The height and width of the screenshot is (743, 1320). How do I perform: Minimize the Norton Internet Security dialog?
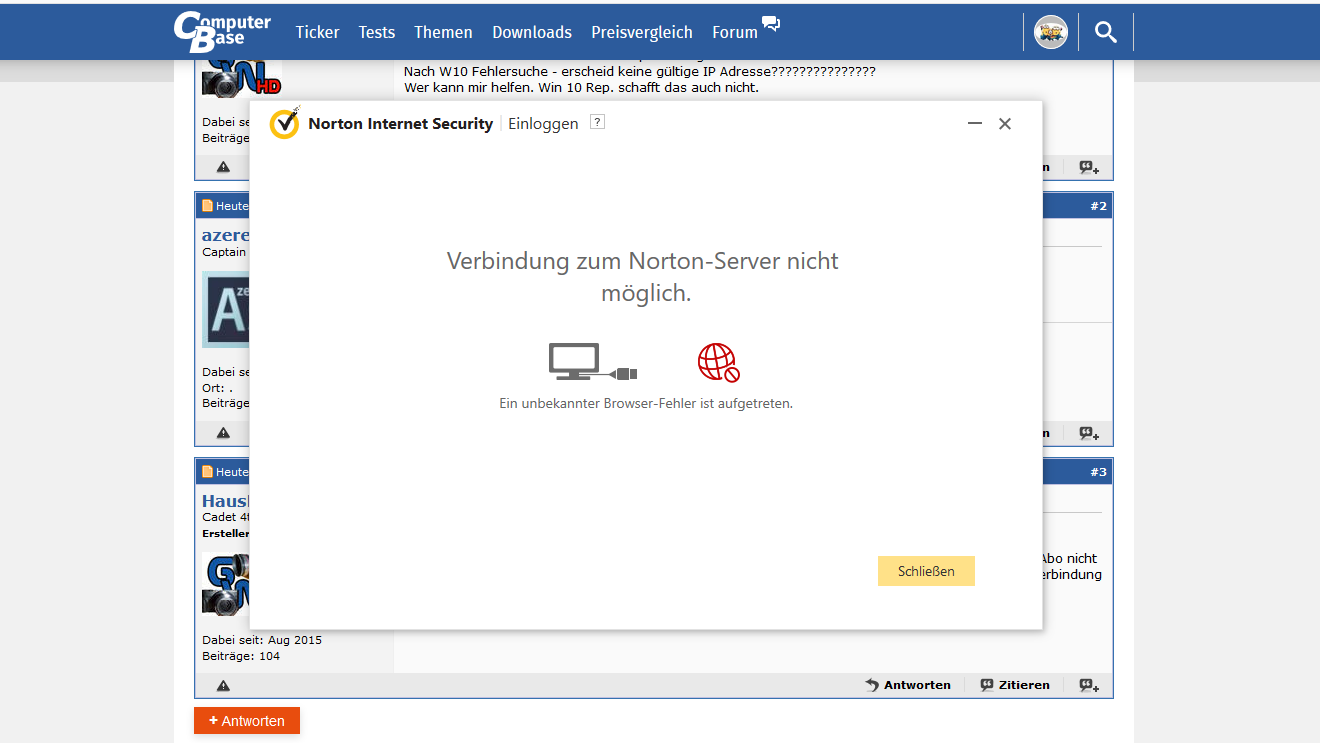975,124
